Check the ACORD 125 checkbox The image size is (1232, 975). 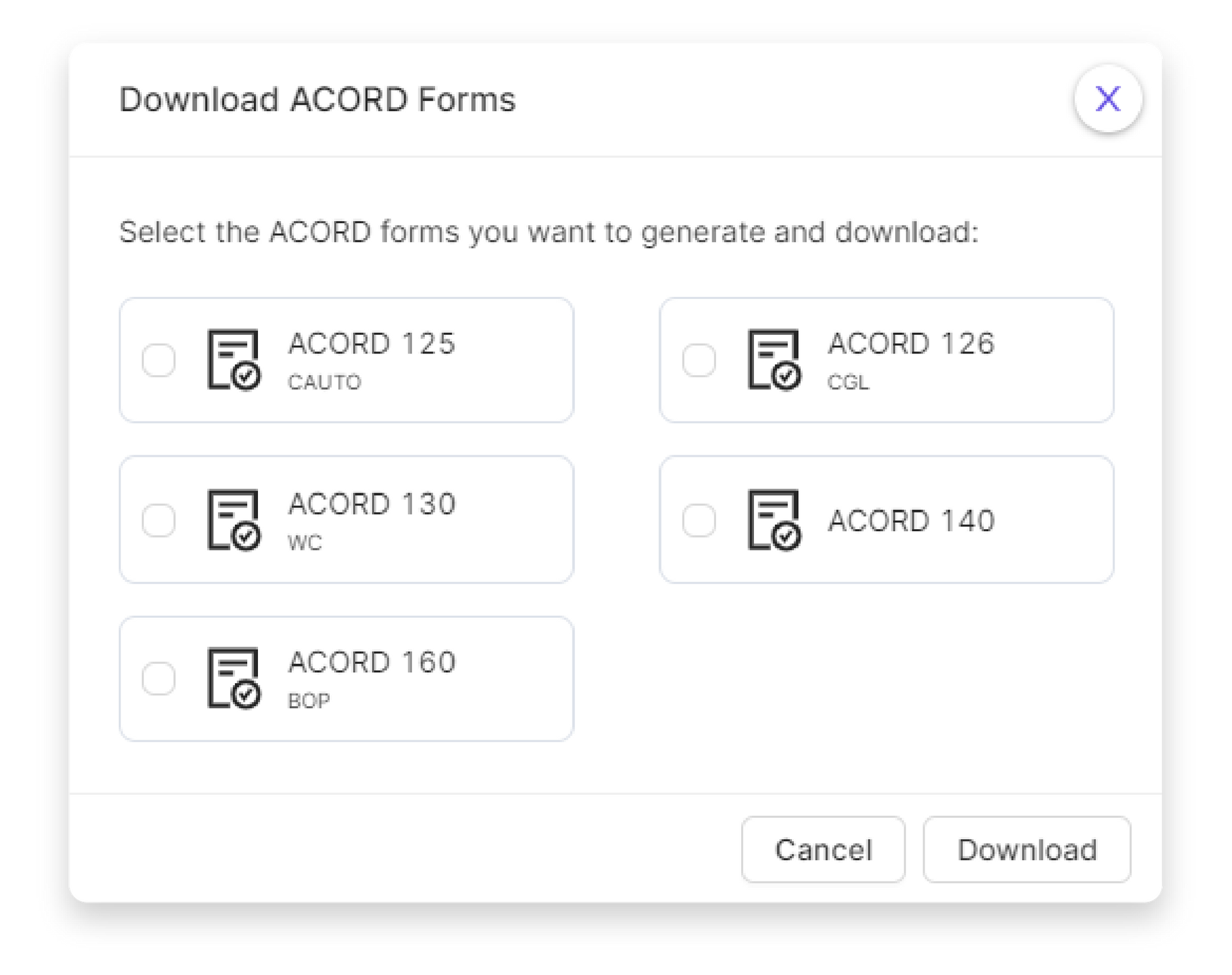pyautogui.click(x=158, y=360)
